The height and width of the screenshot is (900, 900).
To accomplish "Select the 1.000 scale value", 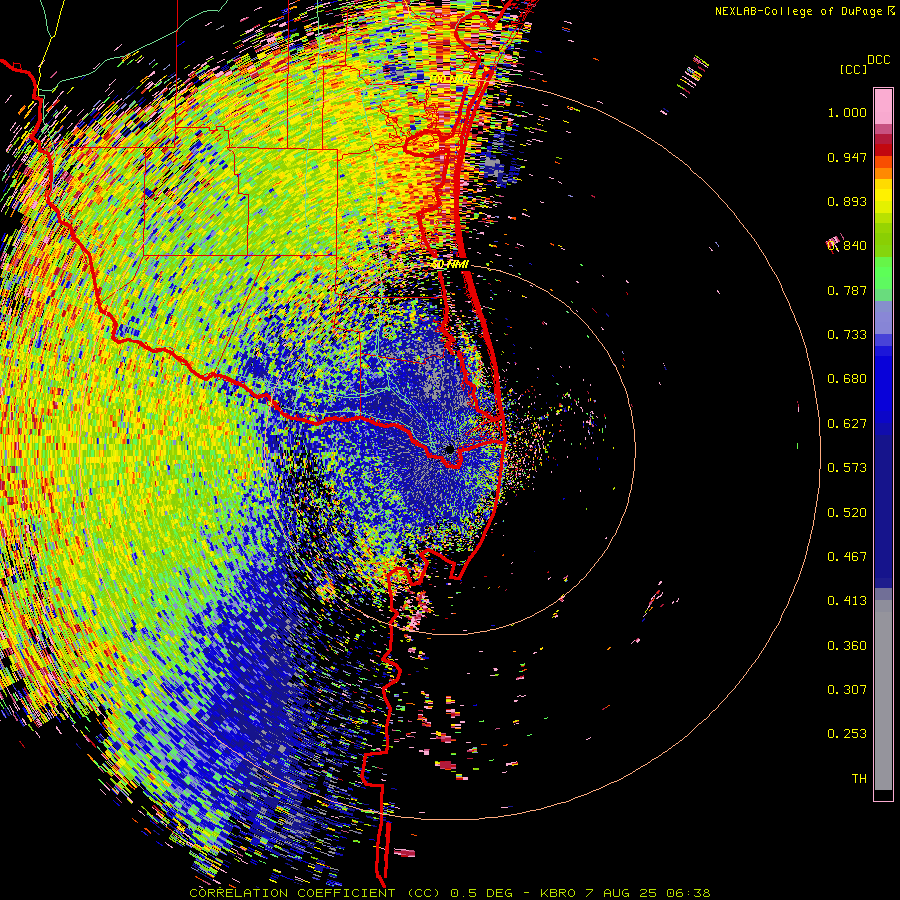I will pos(847,112).
